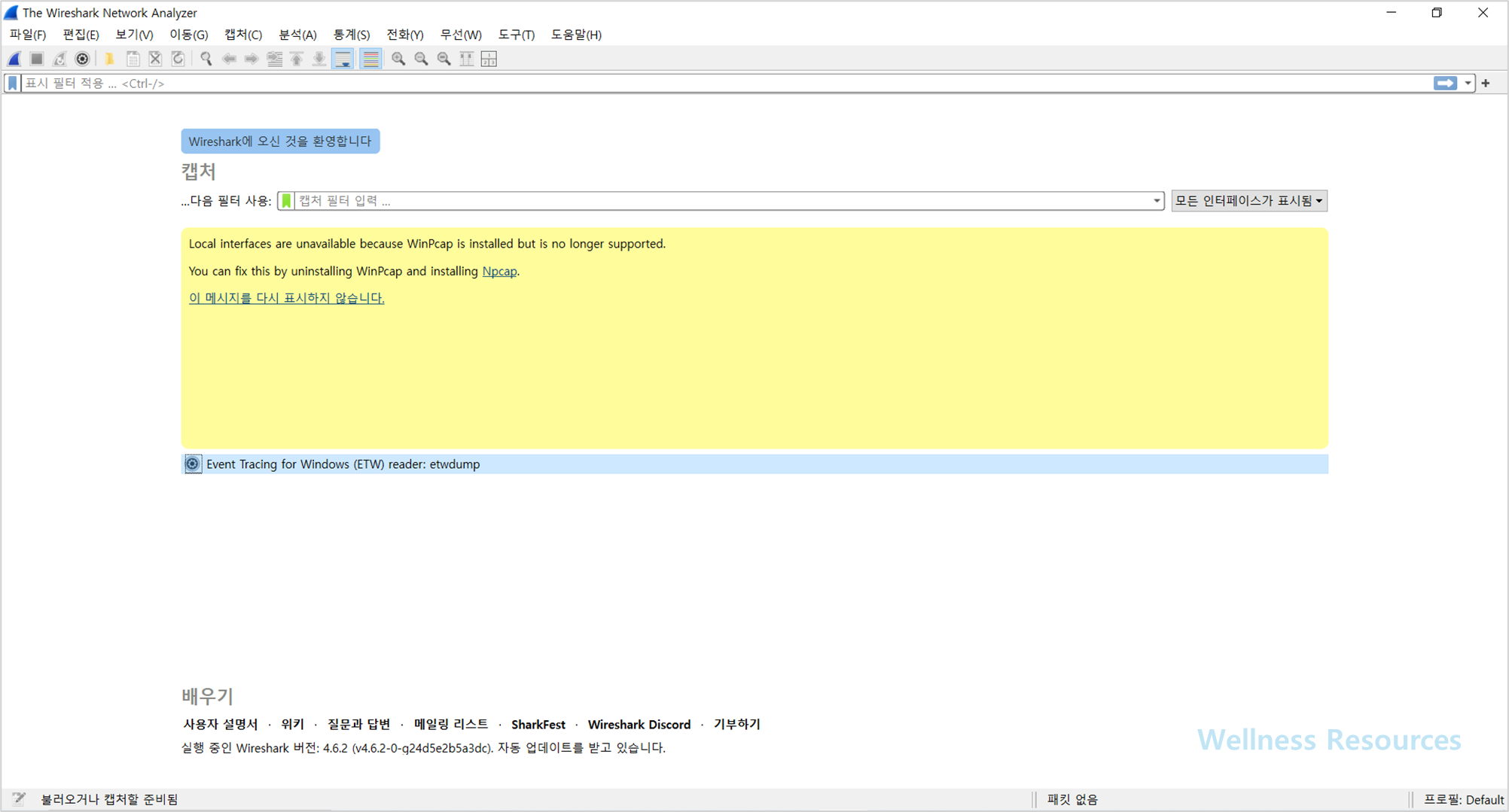
Task: Click the reload capture file icon
Action: (178, 59)
